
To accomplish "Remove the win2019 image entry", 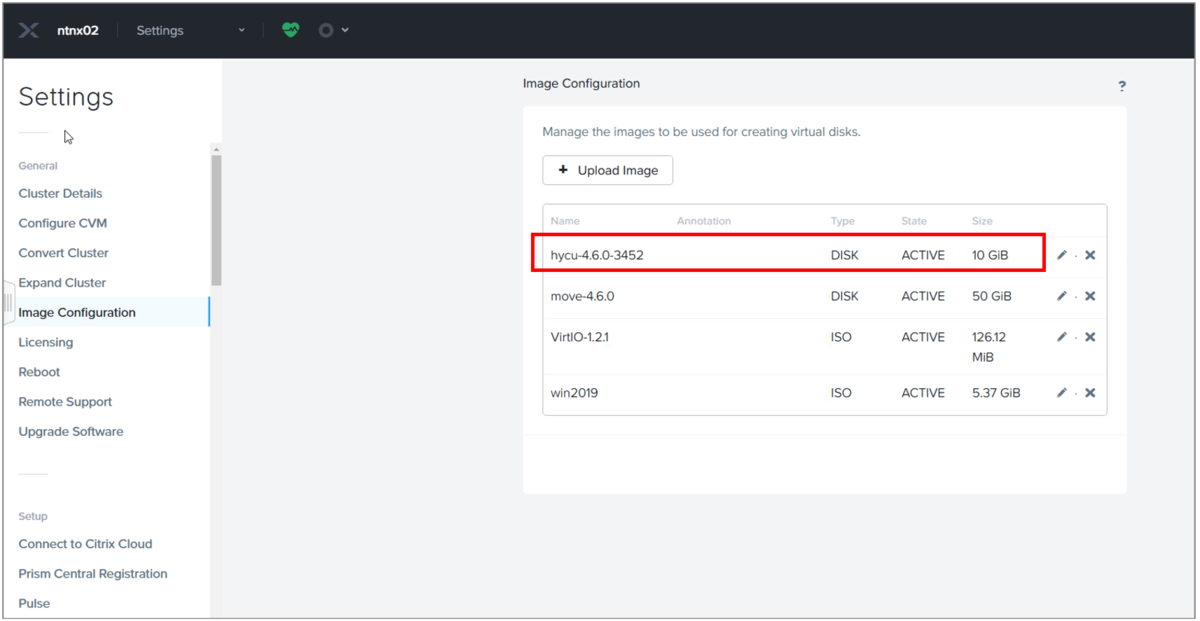I will pyautogui.click(x=1090, y=393).
